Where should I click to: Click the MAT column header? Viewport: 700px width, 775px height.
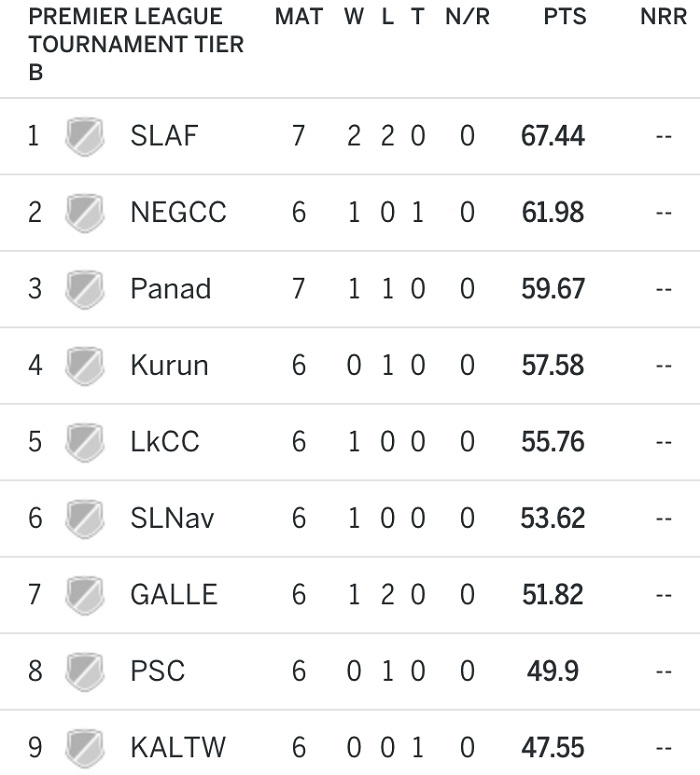299,17
